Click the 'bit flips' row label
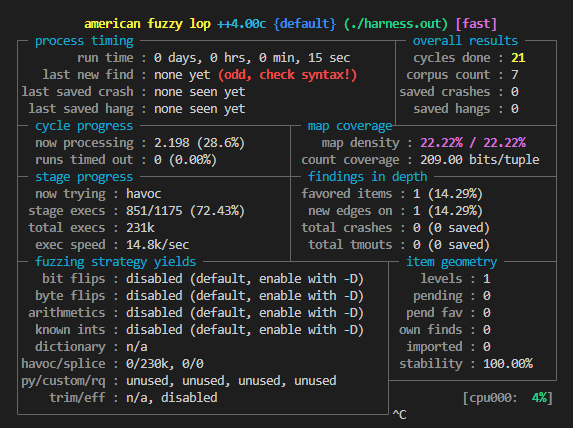573x428 pixels. [73, 279]
